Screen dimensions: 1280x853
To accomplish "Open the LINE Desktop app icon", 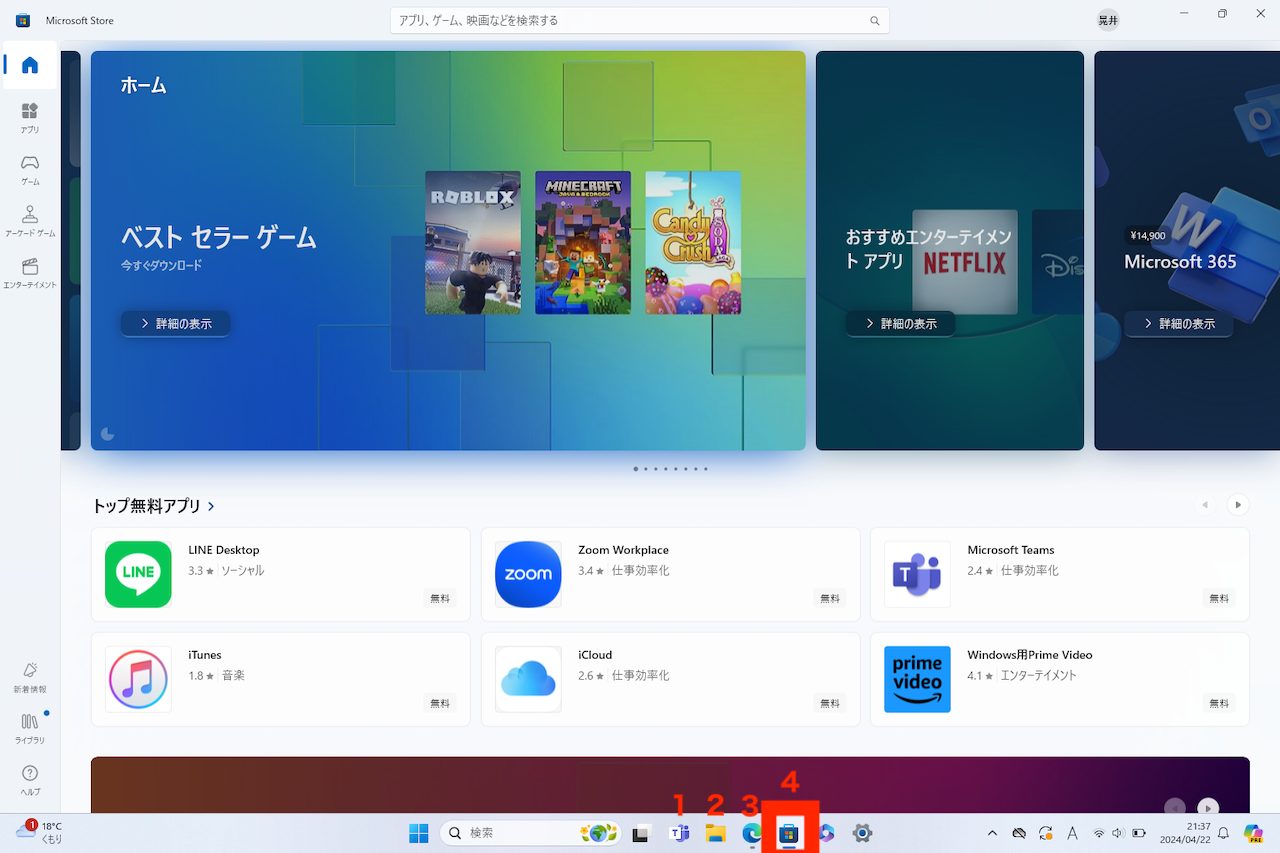I will coord(138,574).
